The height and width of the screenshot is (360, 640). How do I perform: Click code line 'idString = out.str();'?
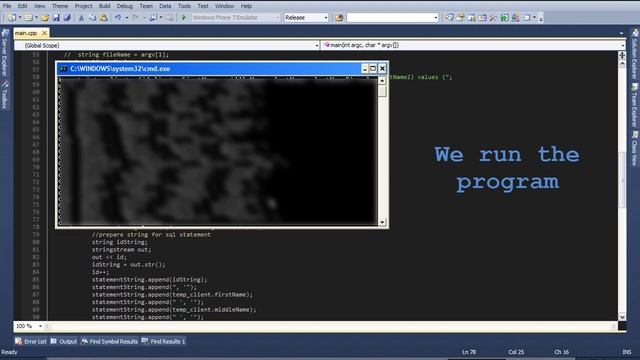point(129,264)
